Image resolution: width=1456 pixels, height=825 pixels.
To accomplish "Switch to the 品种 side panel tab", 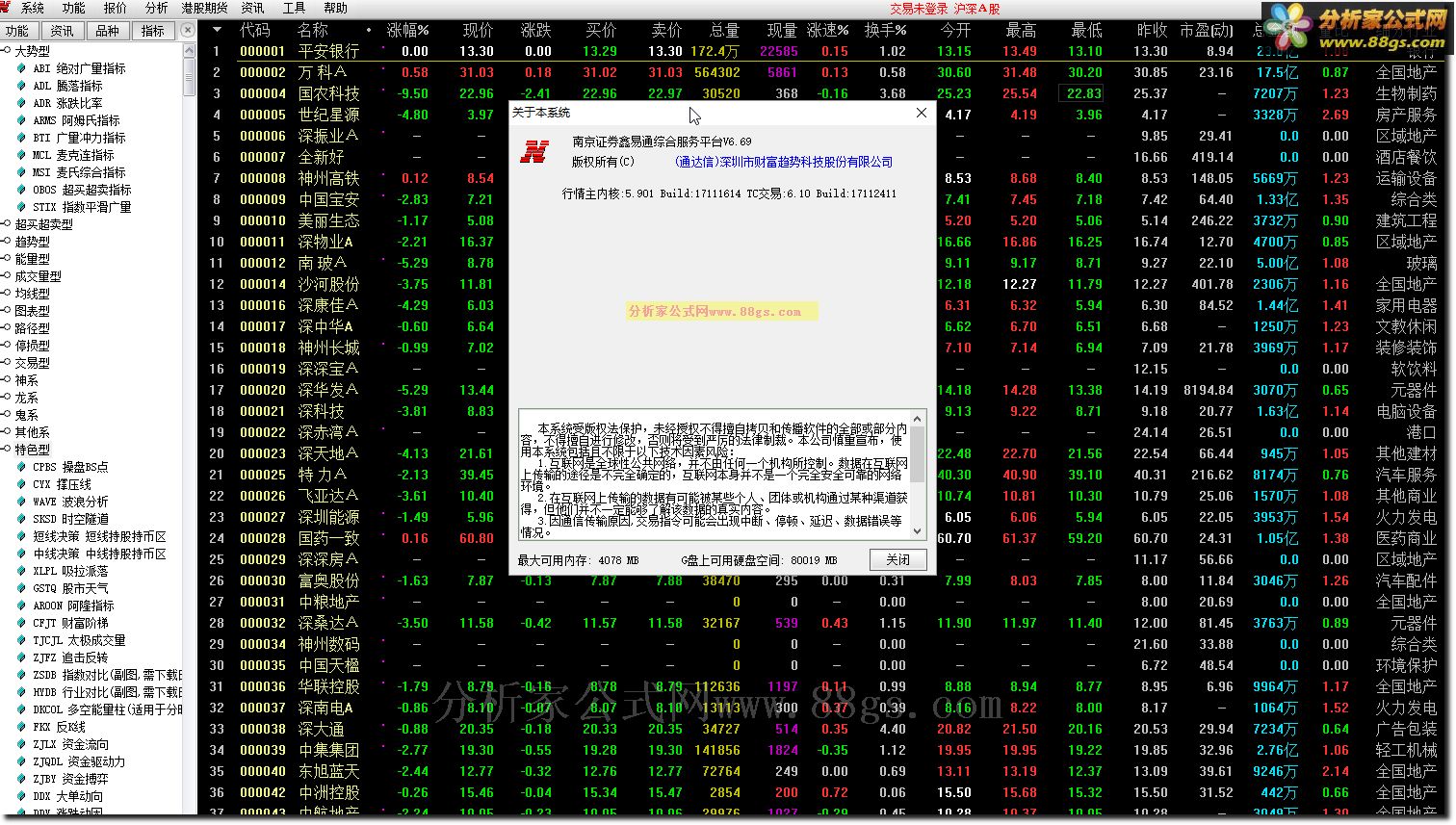I will click(x=108, y=31).
